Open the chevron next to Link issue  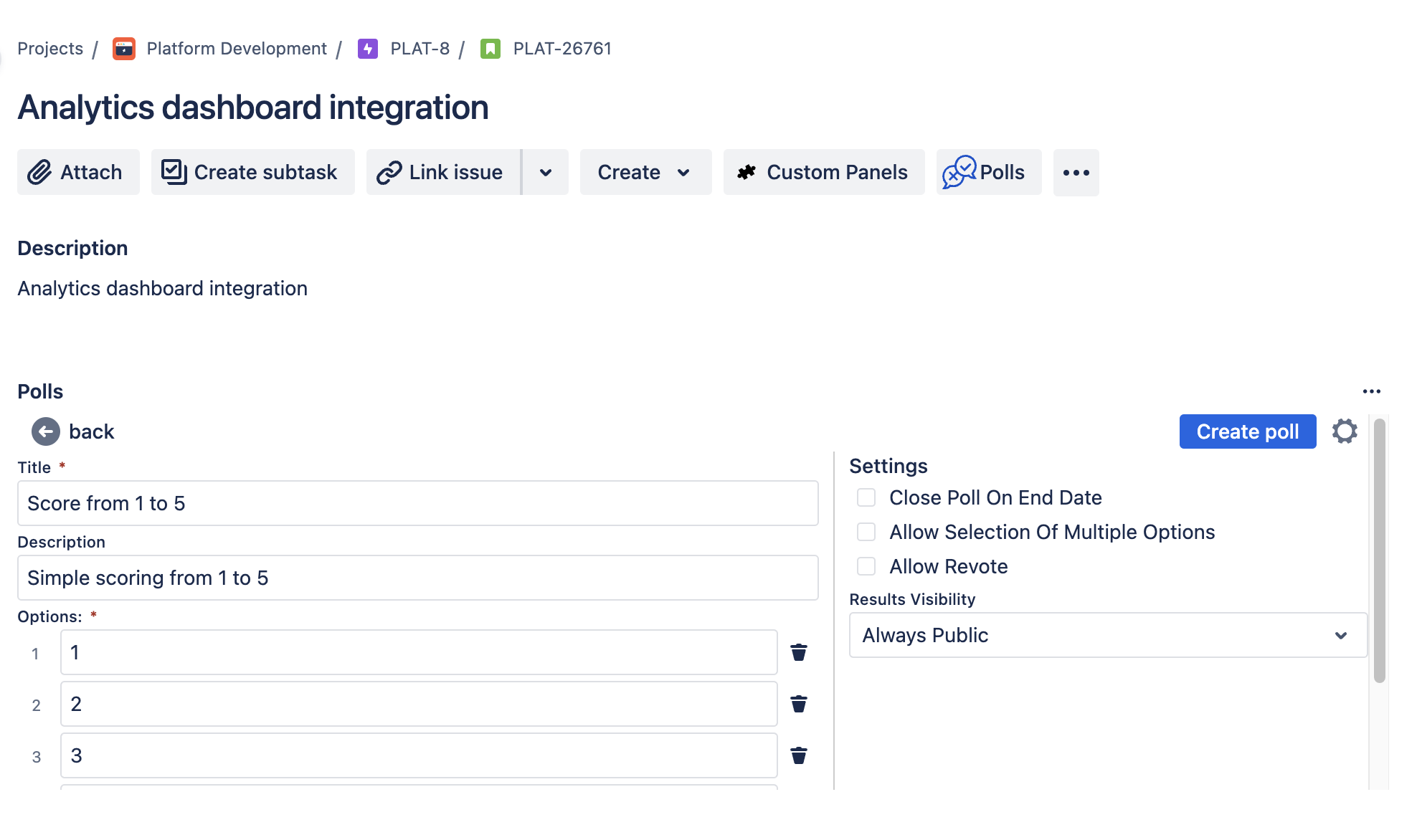[x=545, y=172]
